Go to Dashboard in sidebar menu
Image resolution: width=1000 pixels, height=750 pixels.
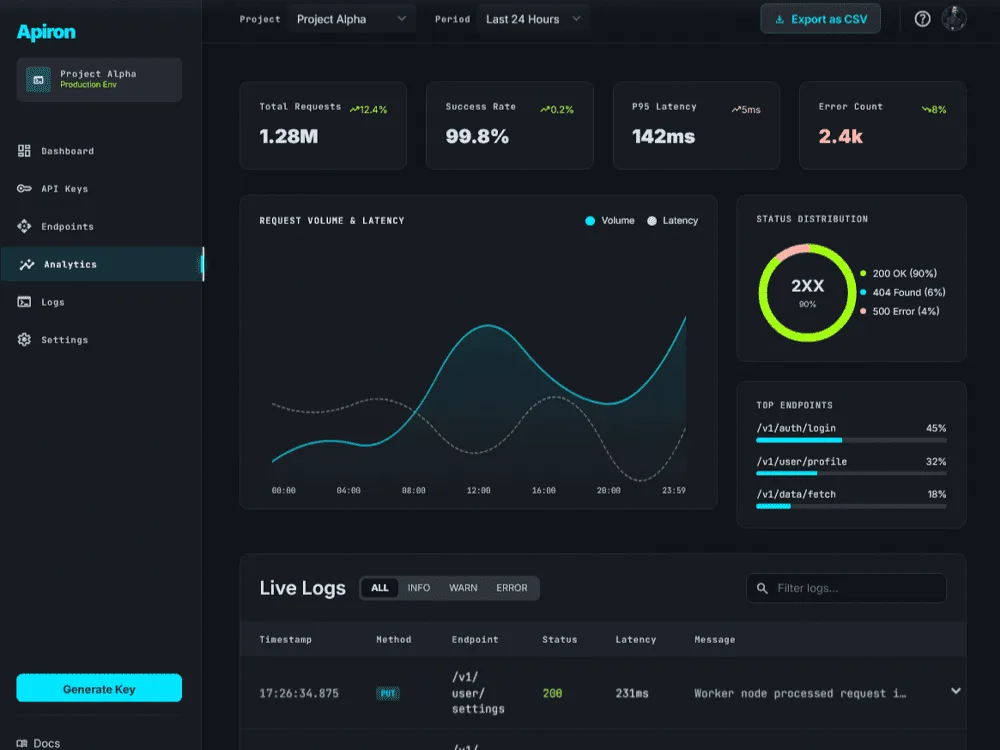click(x=101, y=151)
